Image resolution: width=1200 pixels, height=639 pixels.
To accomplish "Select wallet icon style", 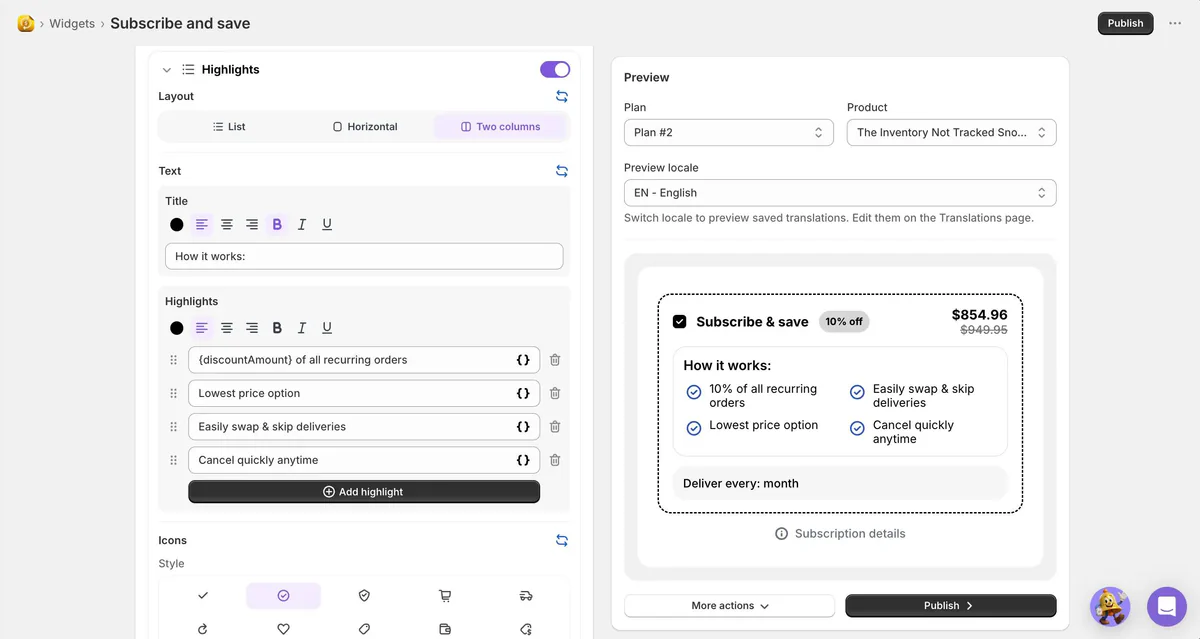I will 445,629.
